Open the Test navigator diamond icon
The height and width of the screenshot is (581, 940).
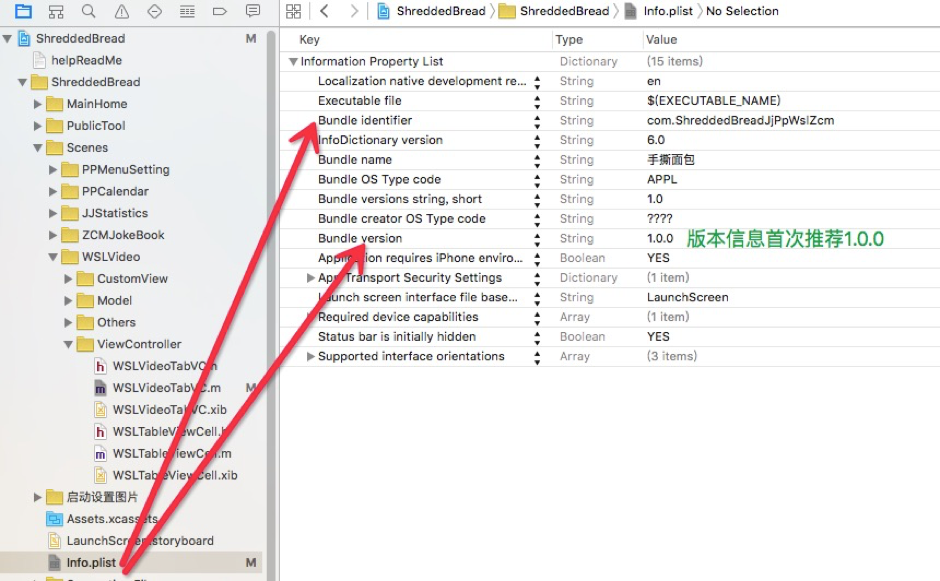(x=155, y=11)
